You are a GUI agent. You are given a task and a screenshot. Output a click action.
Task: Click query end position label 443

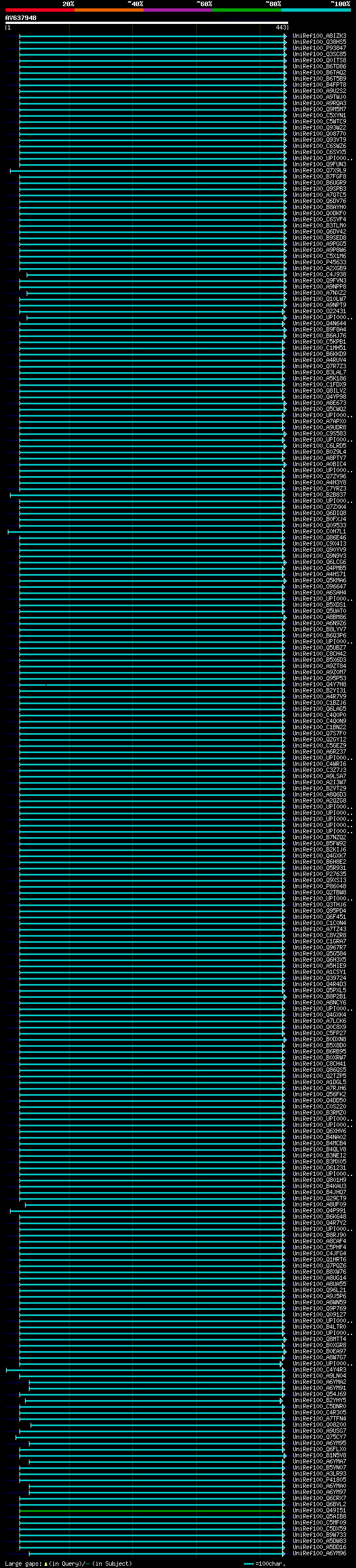[280, 27]
